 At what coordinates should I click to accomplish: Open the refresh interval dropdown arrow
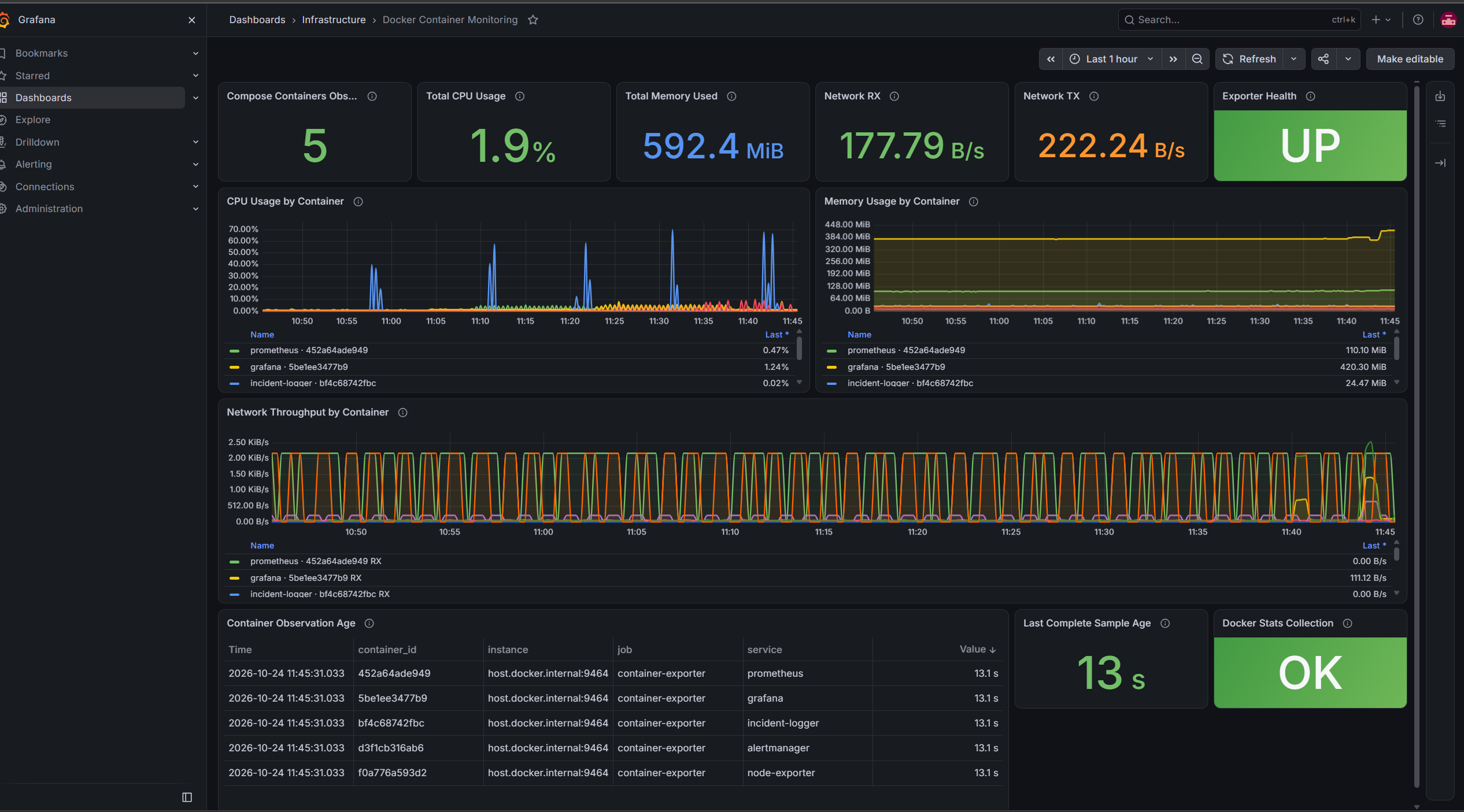(1293, 59)
